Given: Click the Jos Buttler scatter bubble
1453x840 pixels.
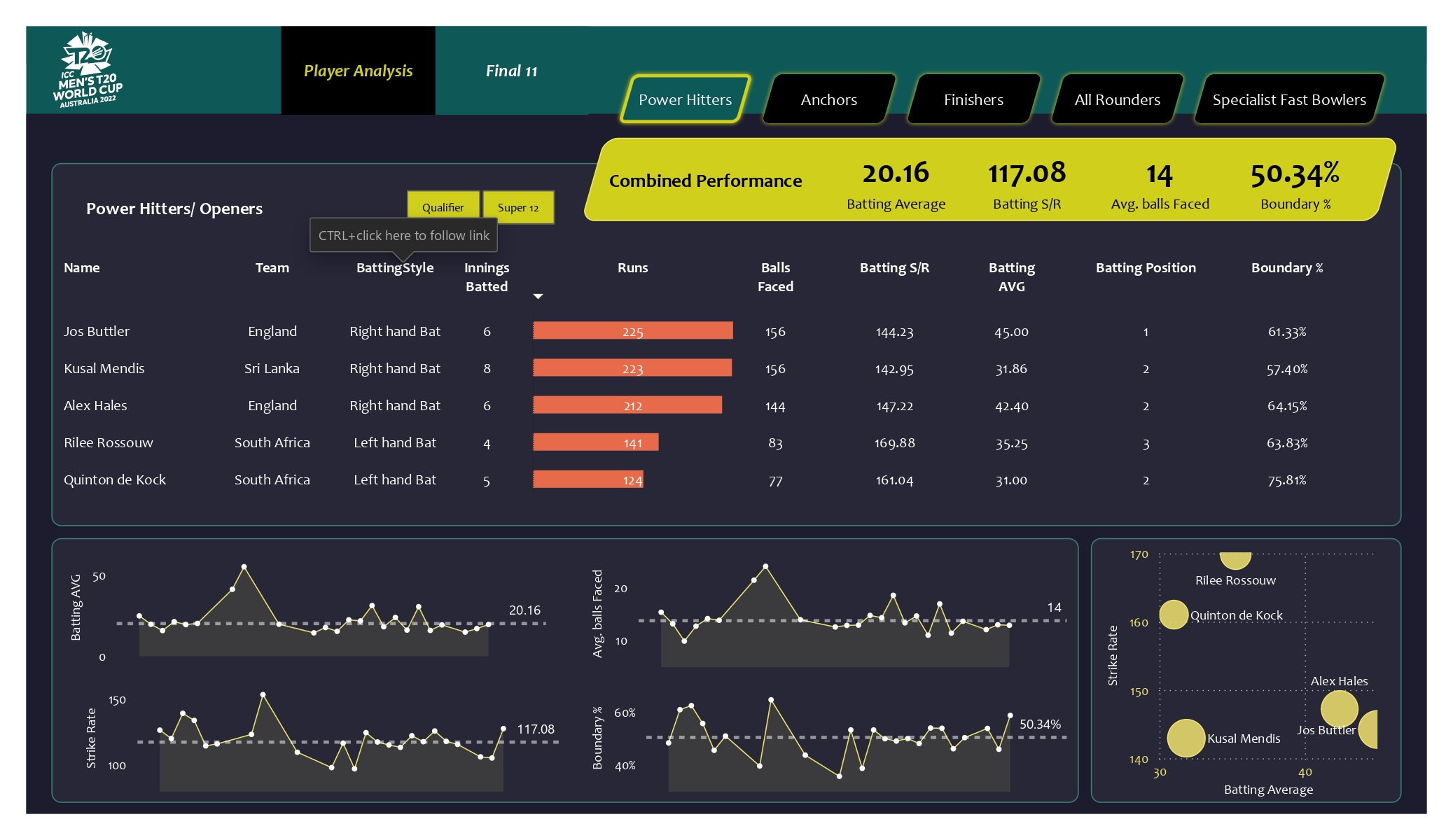Looking at the screenshot, I should (x=1368, y=729).
